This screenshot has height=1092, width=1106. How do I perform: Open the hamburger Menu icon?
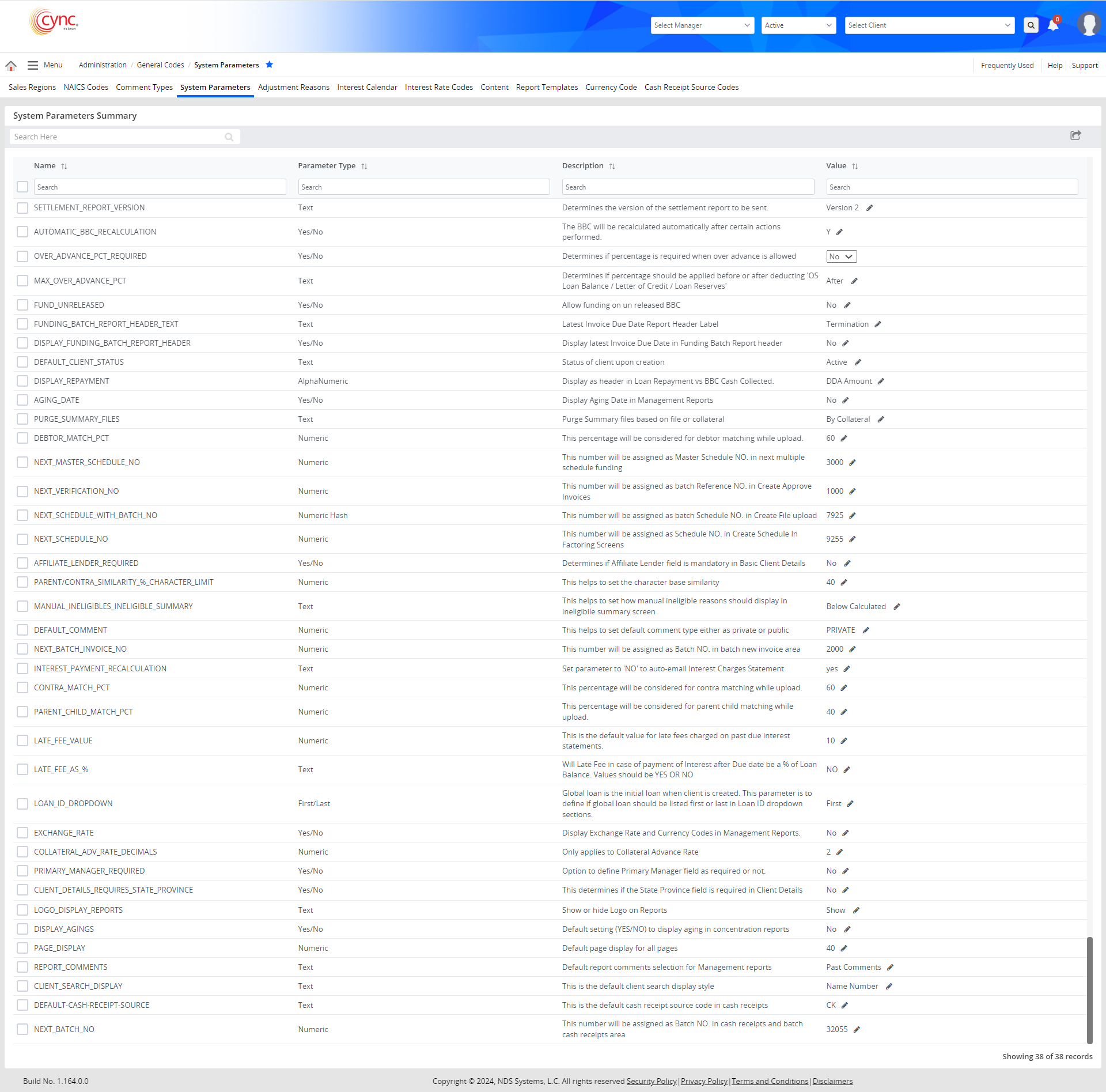point(33,65)
